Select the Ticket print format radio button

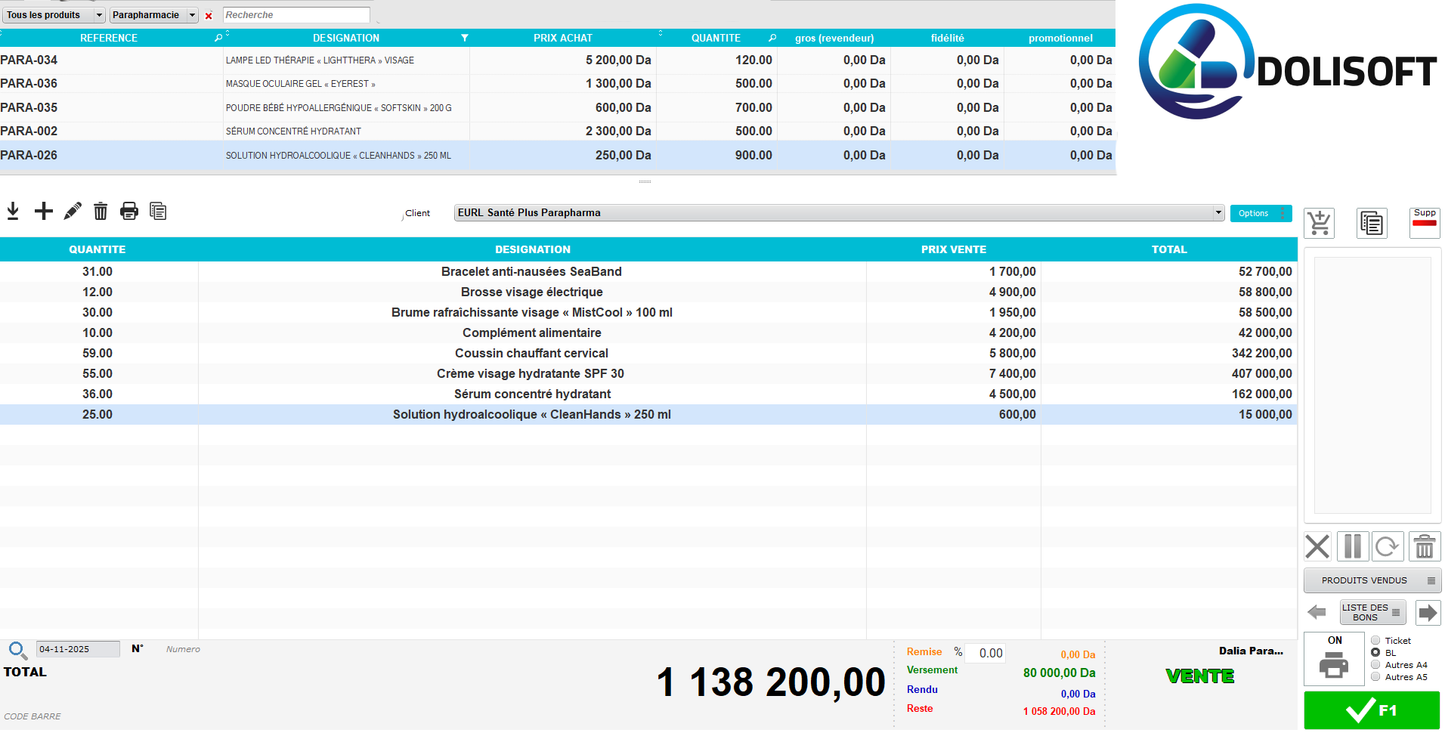coord(1375,641)
